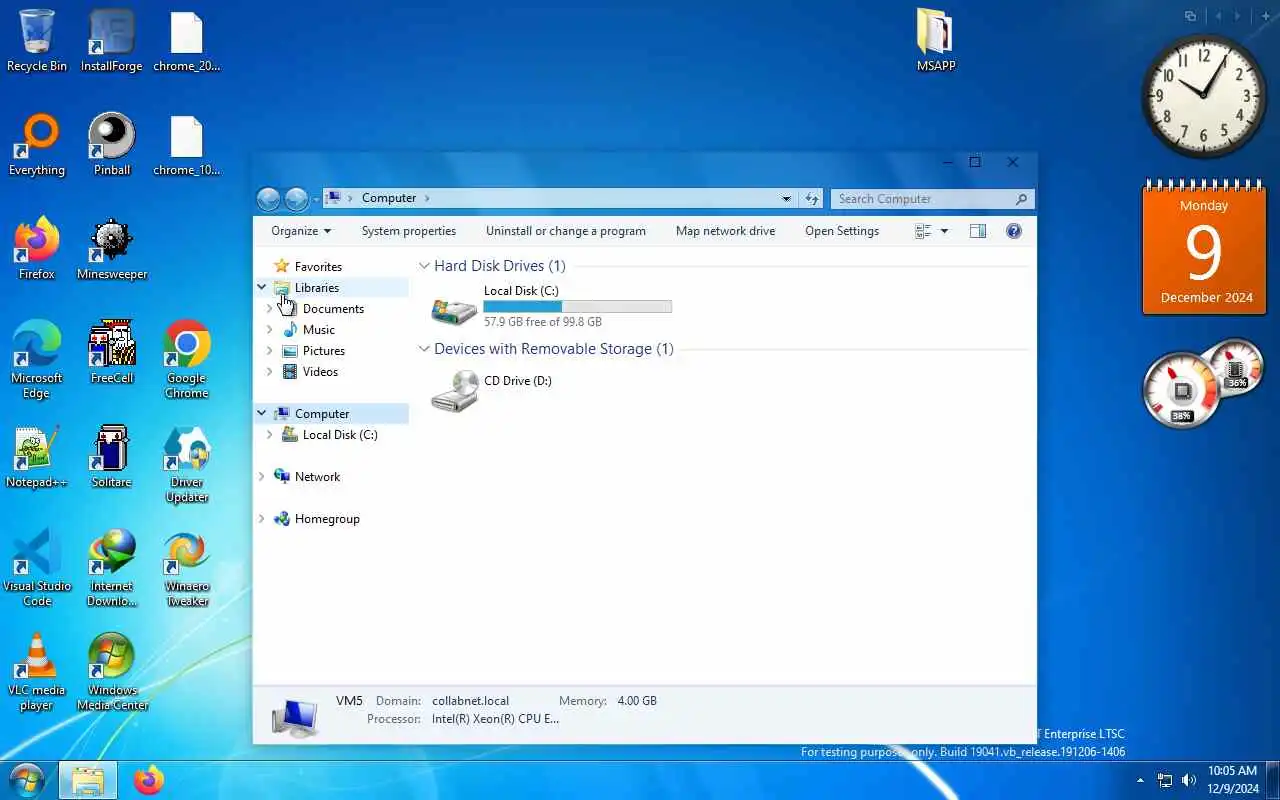
Task: Select the Microsoft Edge desktop shortcut
Action: [x=37, y=360]
